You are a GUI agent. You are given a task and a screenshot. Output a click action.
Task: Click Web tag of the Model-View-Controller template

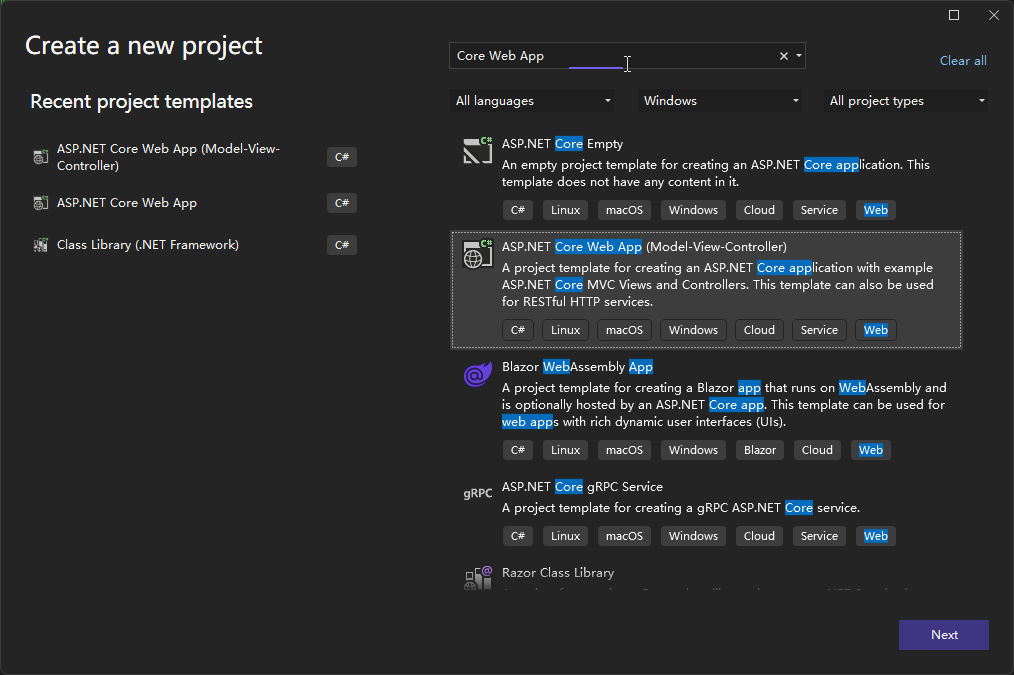[876, 330]
